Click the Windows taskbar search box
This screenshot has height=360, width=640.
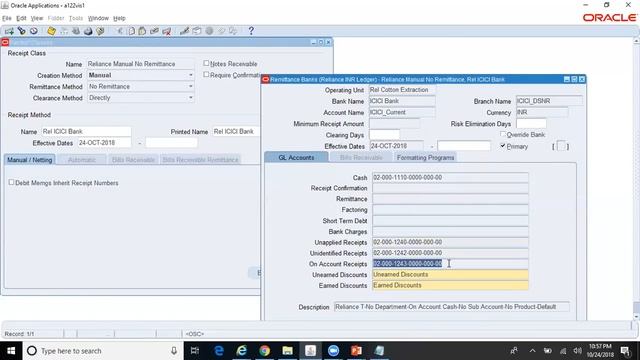pyautogui.click(x=102, y=351)
